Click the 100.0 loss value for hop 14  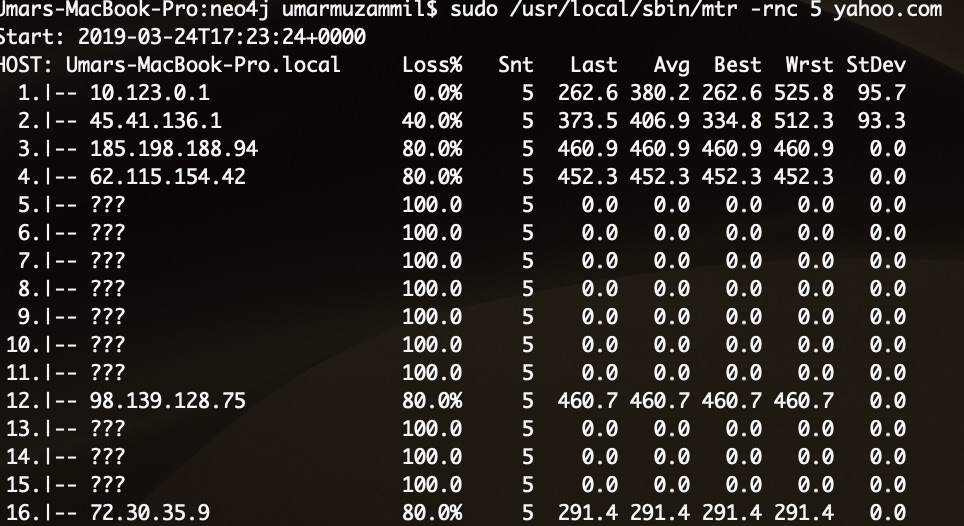click(x=432, y=457)
